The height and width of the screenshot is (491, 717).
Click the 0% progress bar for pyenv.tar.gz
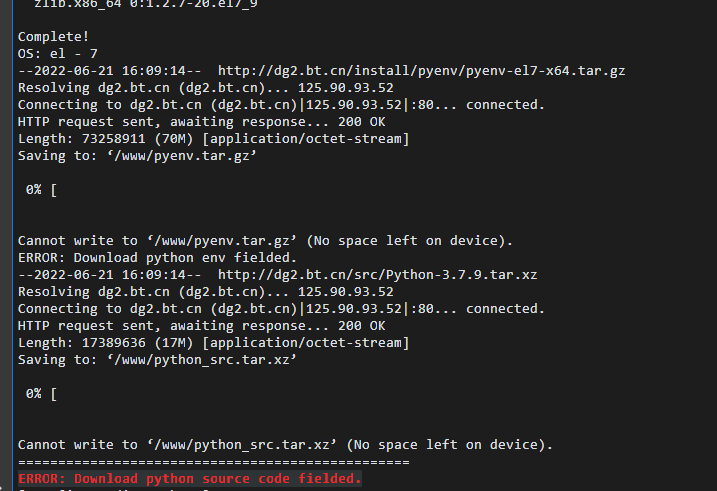(41, 190)
